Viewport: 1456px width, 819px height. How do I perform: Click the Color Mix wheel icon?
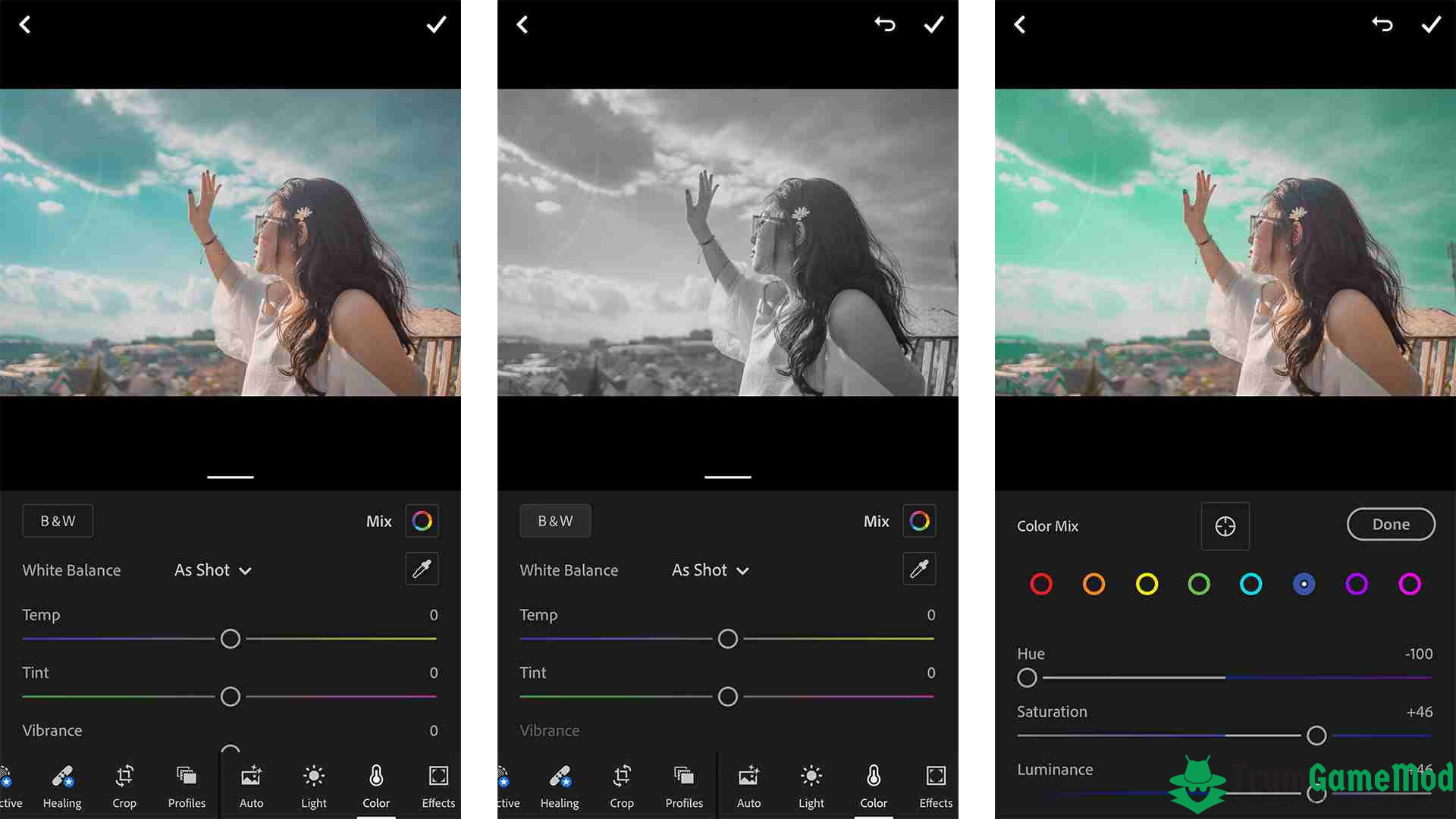click(422, 520)
